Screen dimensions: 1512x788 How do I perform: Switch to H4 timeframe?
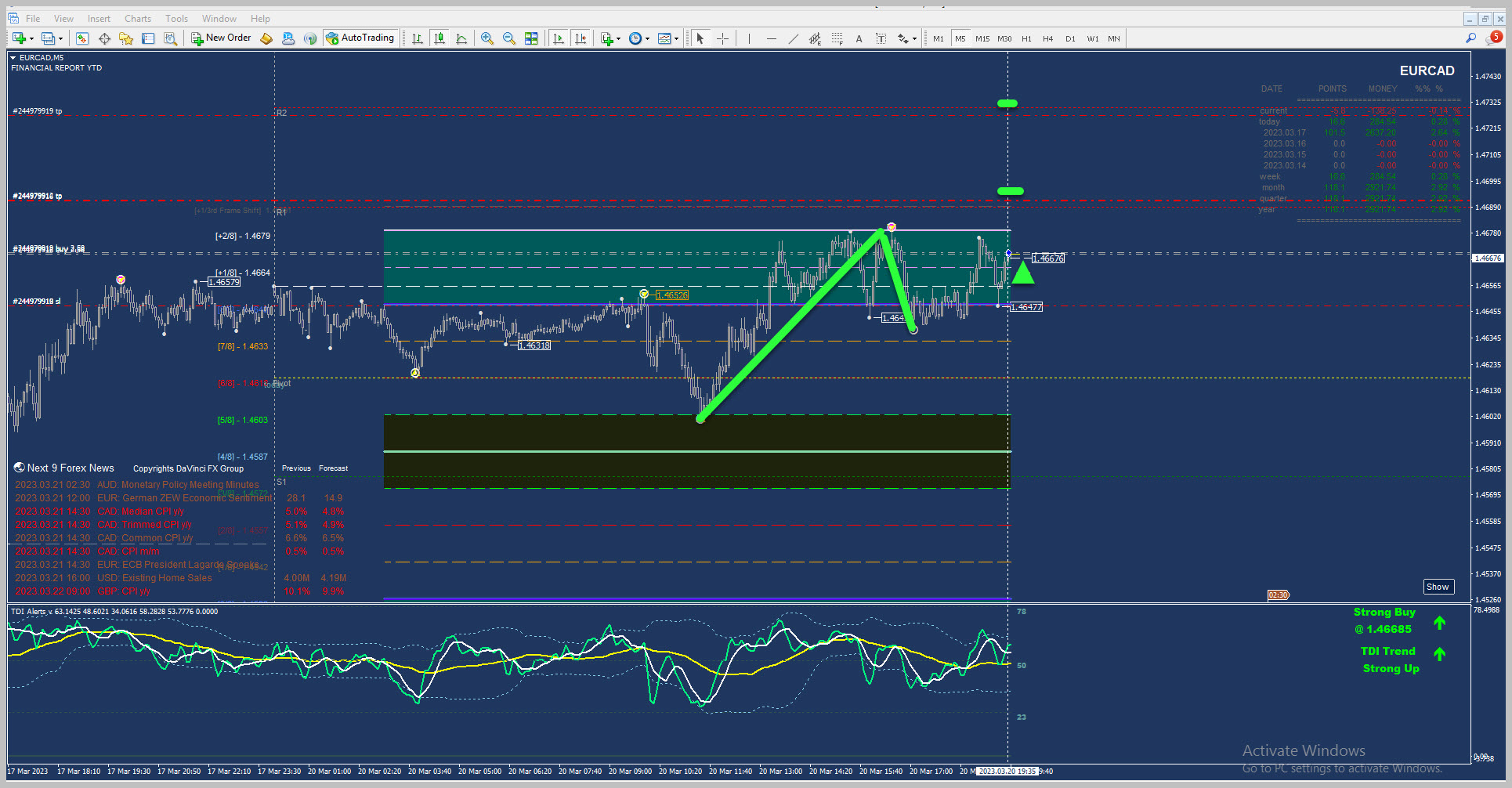coord(1048,38)
